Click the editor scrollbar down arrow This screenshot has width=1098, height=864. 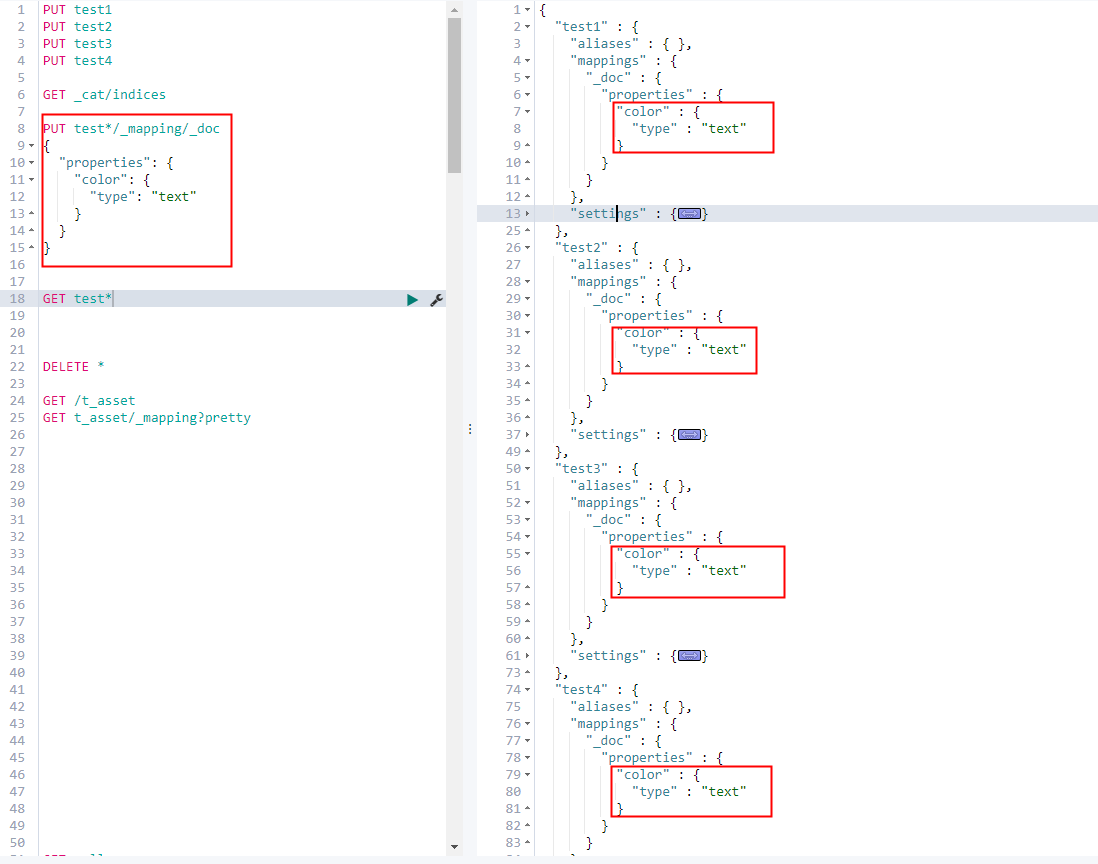pyautogui.click(x=454, y=846)
